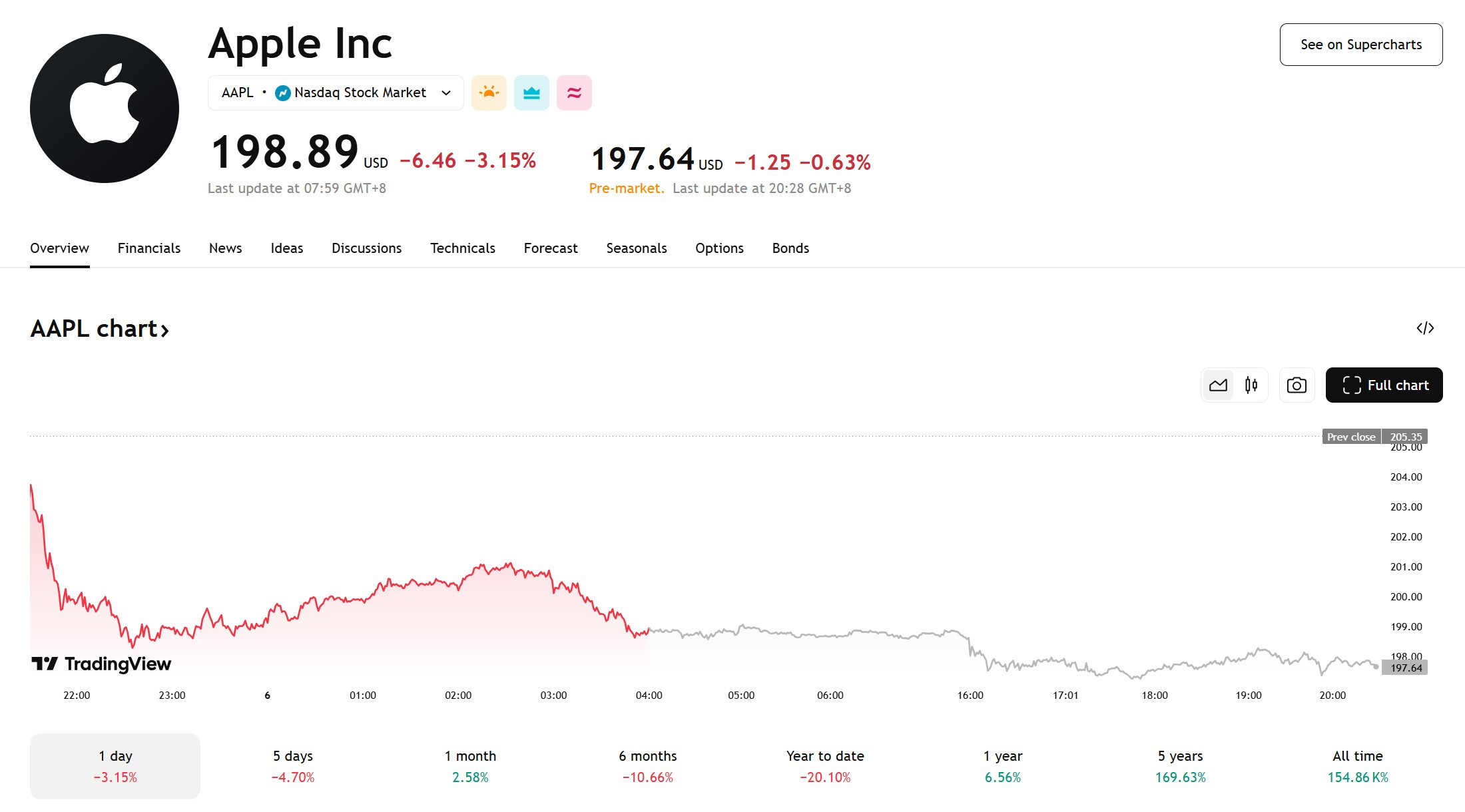Select the 5 years range
The image size is (1465, 812).
click(x=1180, y=766)
